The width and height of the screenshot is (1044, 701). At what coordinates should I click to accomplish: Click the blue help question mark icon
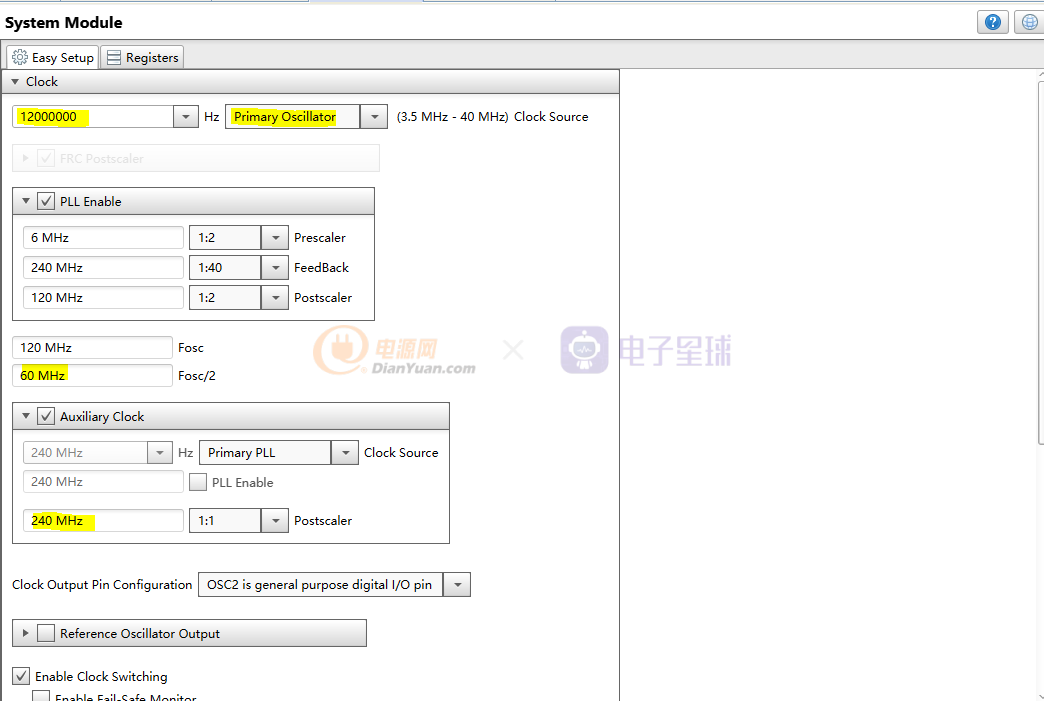[x=992, y=22]
